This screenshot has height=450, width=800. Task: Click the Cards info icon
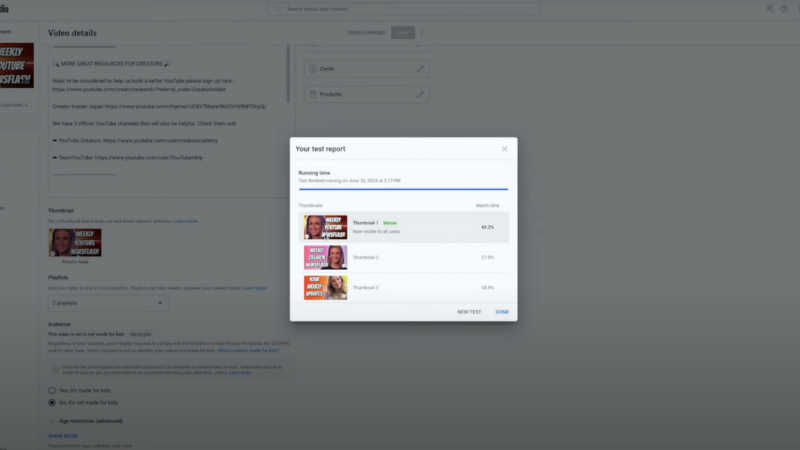(x=313, y=68)
